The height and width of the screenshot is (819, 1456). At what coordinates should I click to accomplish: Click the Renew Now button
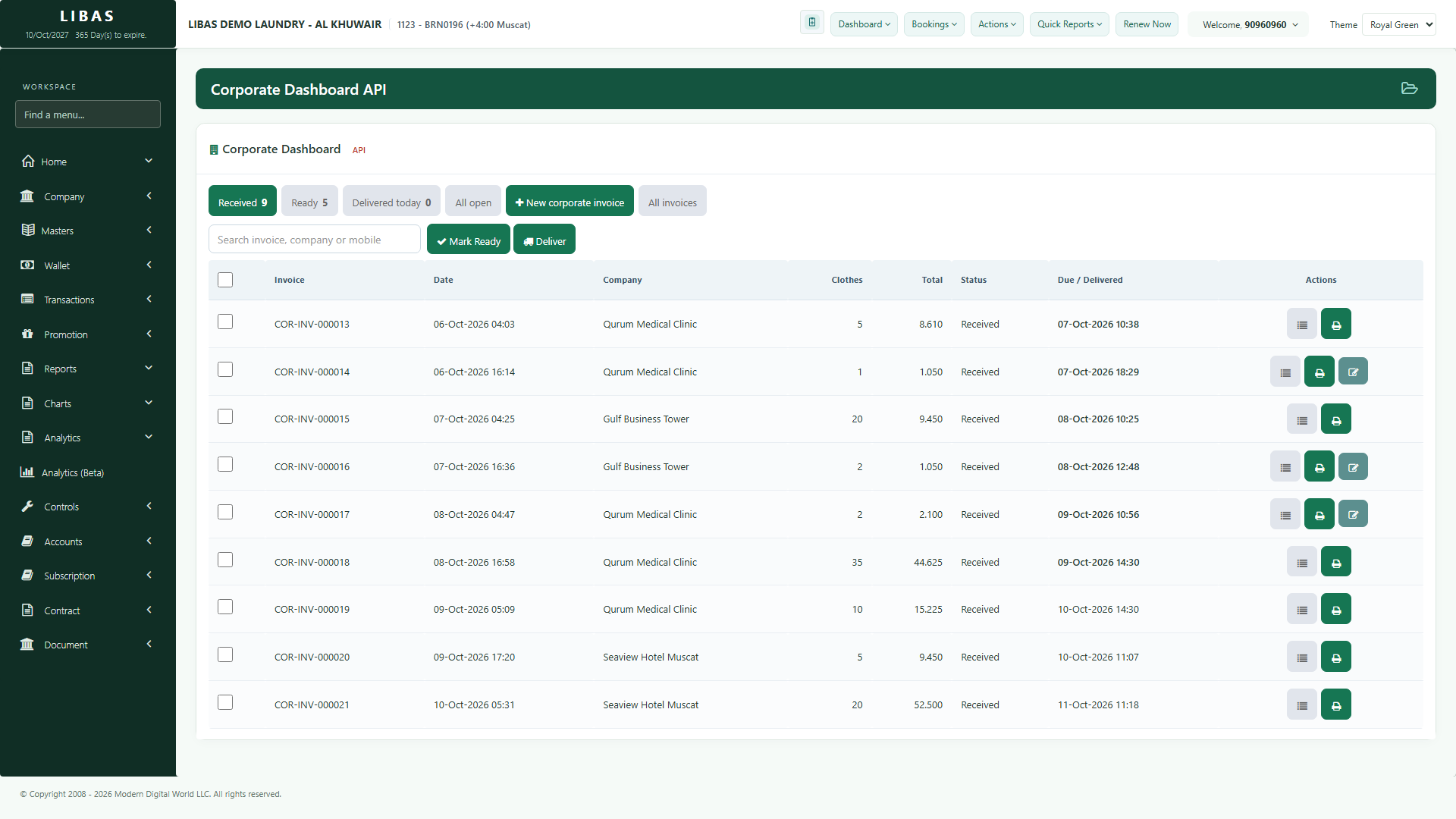tap(1147, 24)
